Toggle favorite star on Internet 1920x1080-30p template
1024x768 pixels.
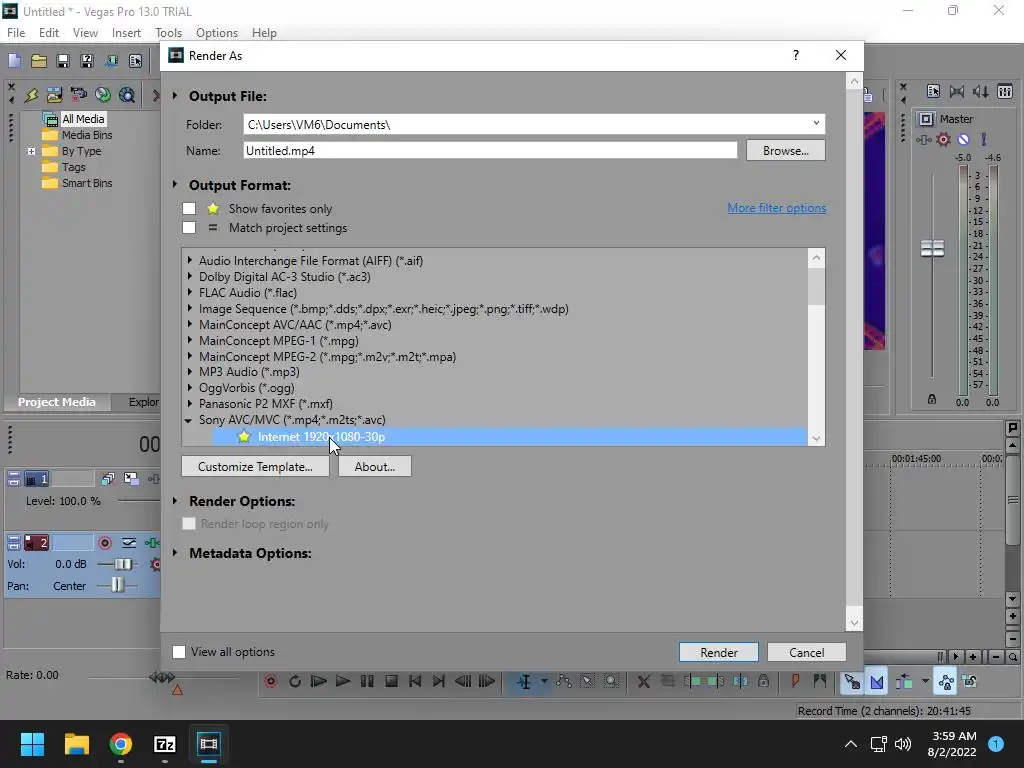pyautogui.click(x=244, y=437)
